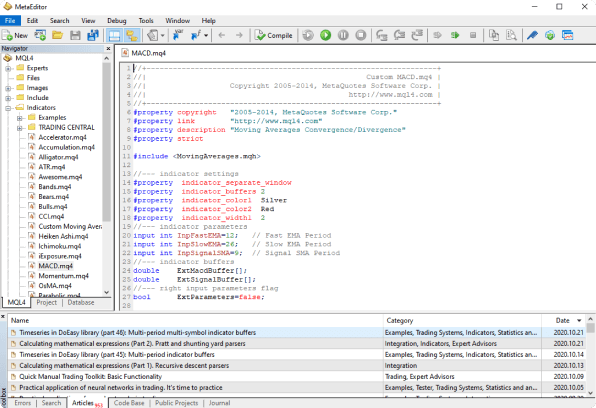
Task: Toggle the Toolbox panel toolbar button
Action: coord(132,35)
